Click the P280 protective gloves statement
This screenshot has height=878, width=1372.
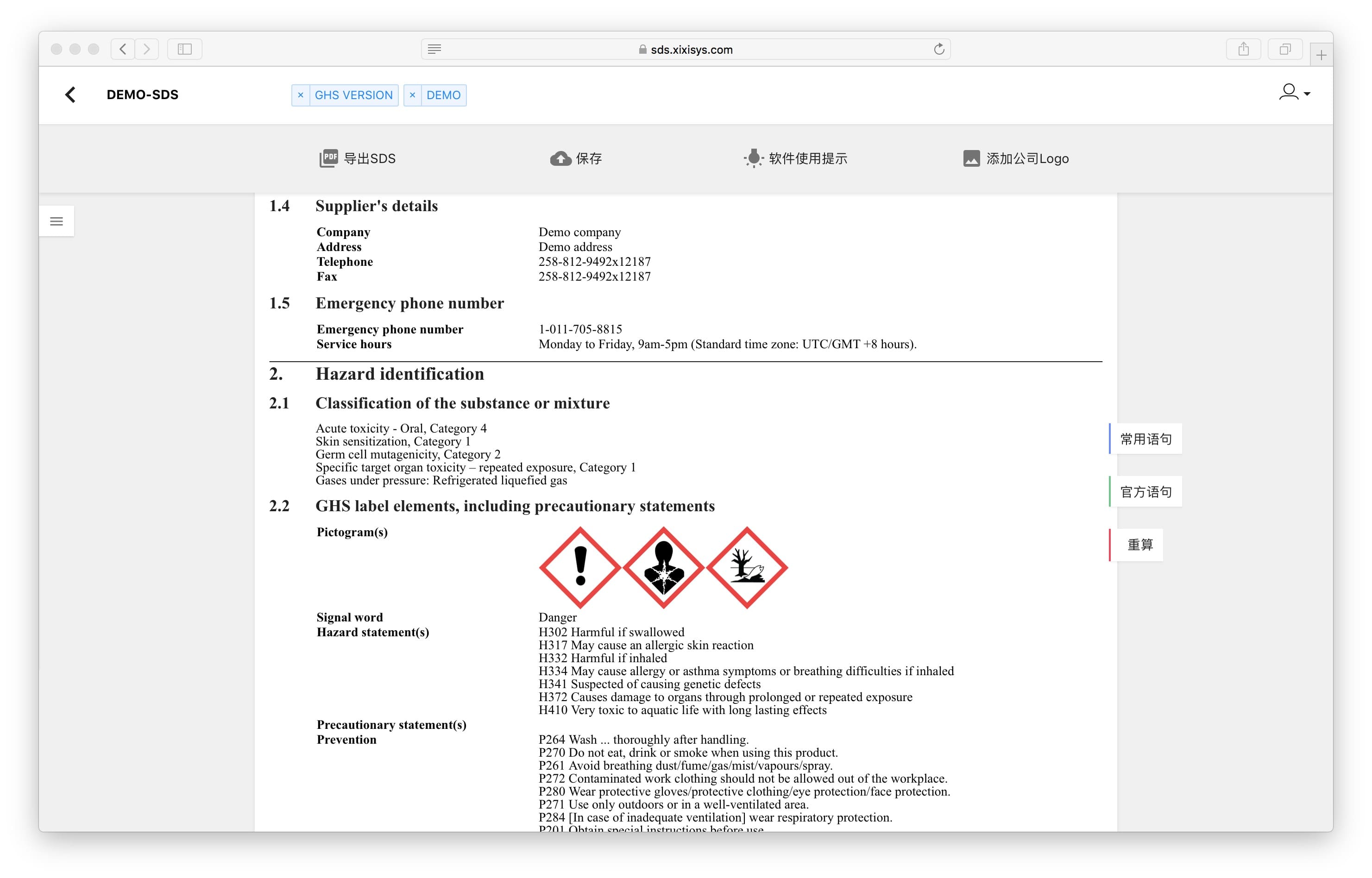tap(744, 791)
